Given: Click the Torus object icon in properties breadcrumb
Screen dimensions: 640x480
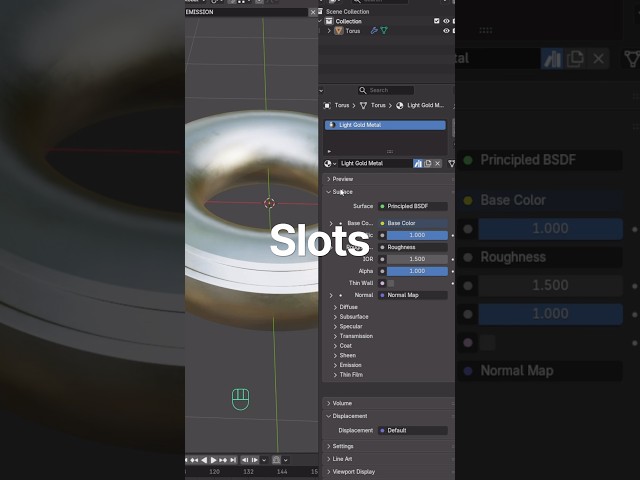Looking at the screenshot, I should click(x=327, y=105).
